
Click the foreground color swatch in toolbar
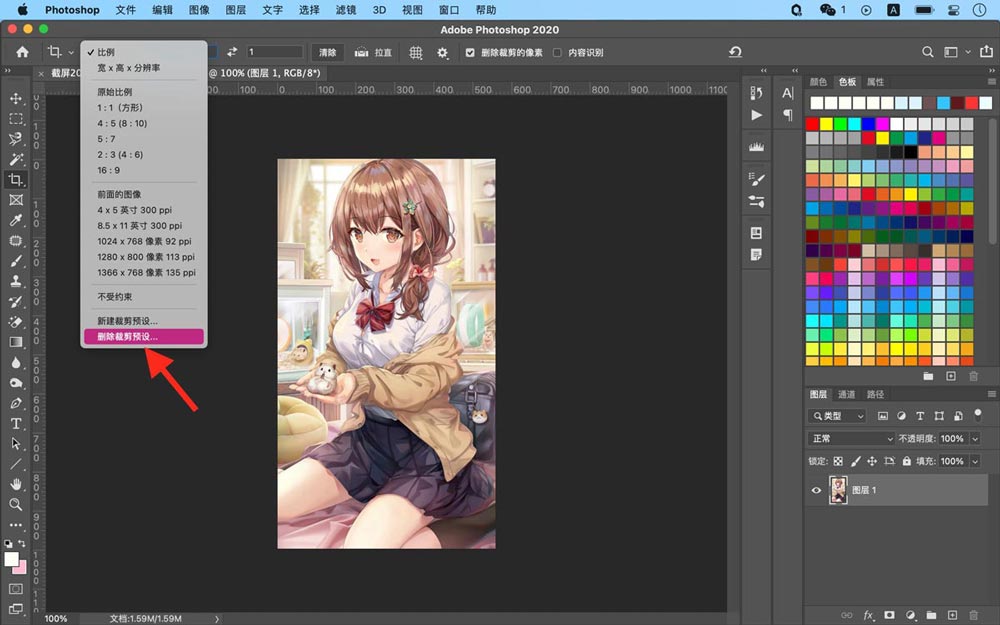11,559
